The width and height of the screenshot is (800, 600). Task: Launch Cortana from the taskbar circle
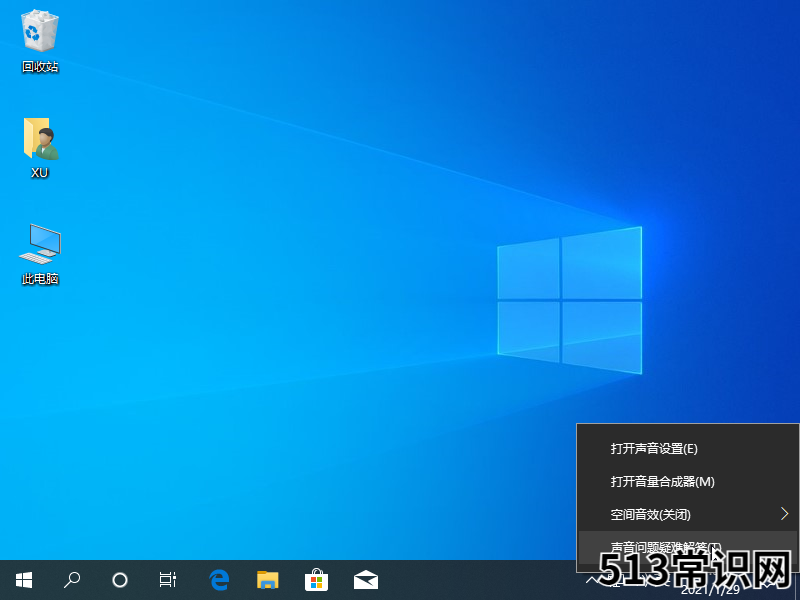[x=120, y=580]
